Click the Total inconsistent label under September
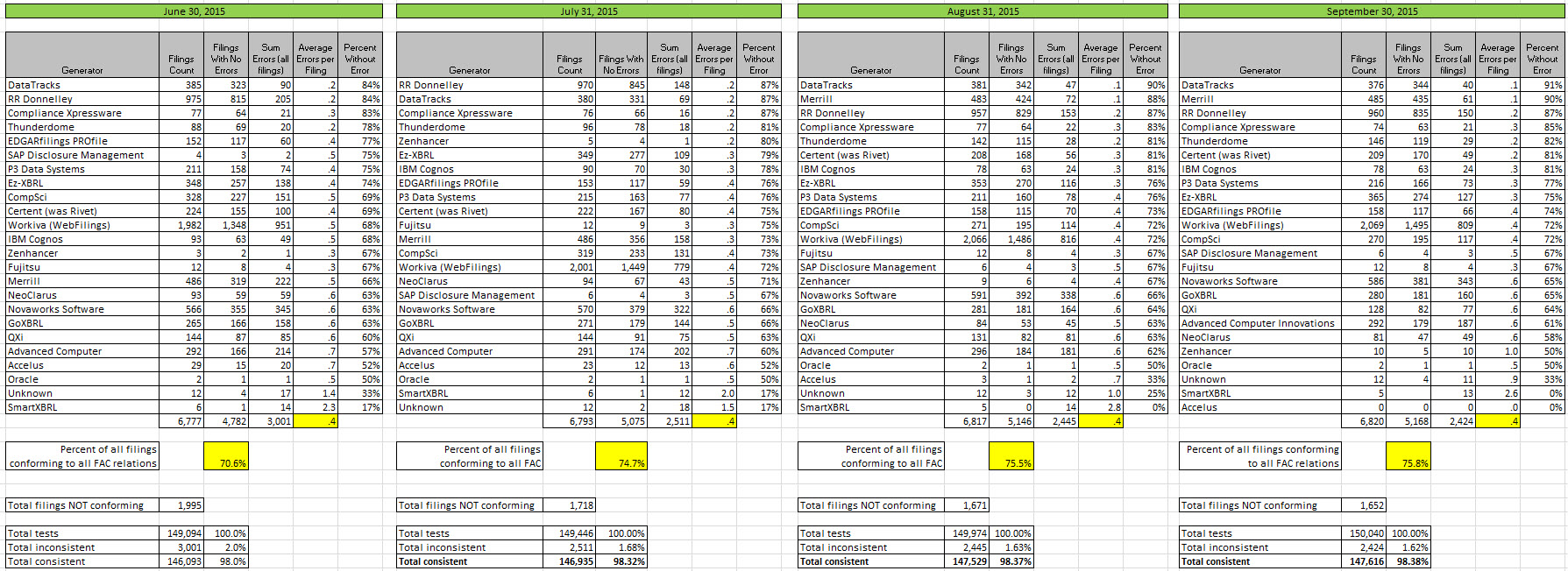This screenshot has height=571, width=1568. (x=1260, y=547)
